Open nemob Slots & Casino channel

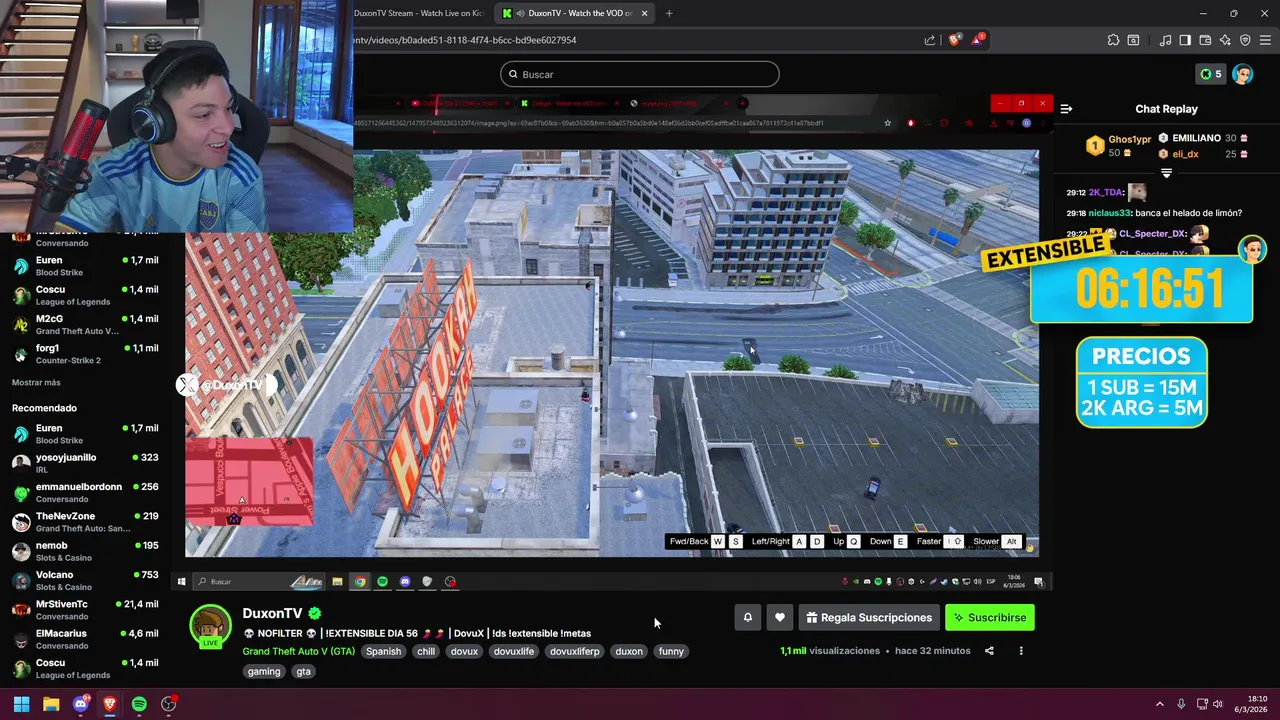tap(85, 551)
